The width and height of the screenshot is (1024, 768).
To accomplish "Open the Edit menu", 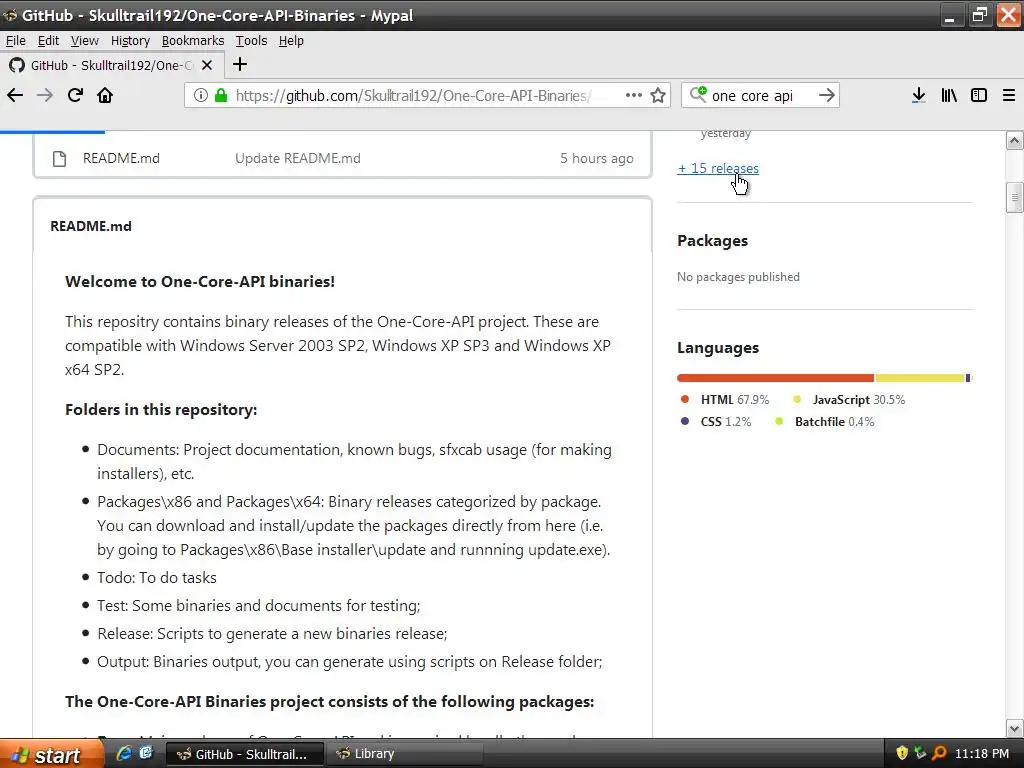I will tap(48, 40).
